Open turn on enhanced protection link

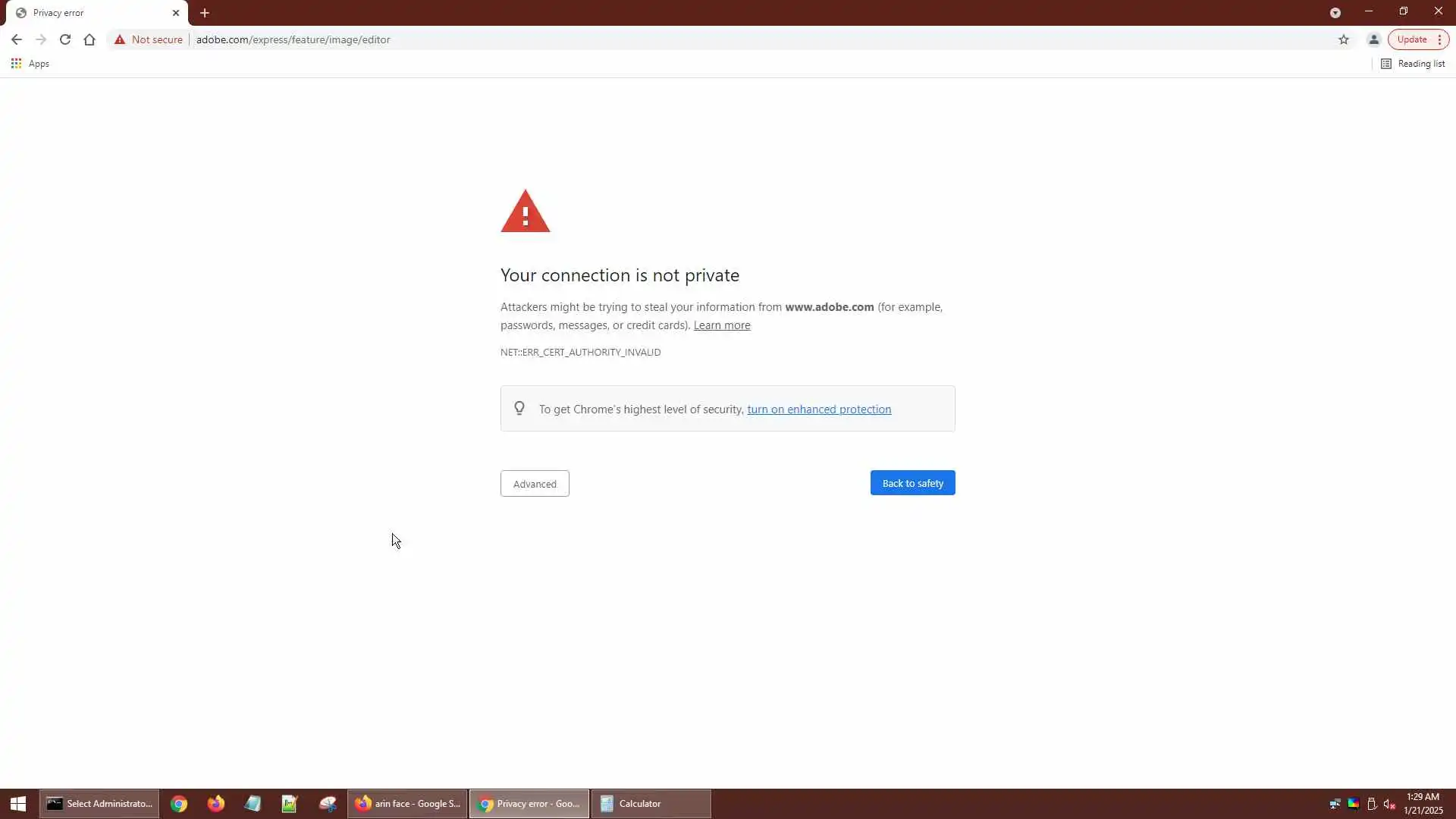(x=819, y=409)
